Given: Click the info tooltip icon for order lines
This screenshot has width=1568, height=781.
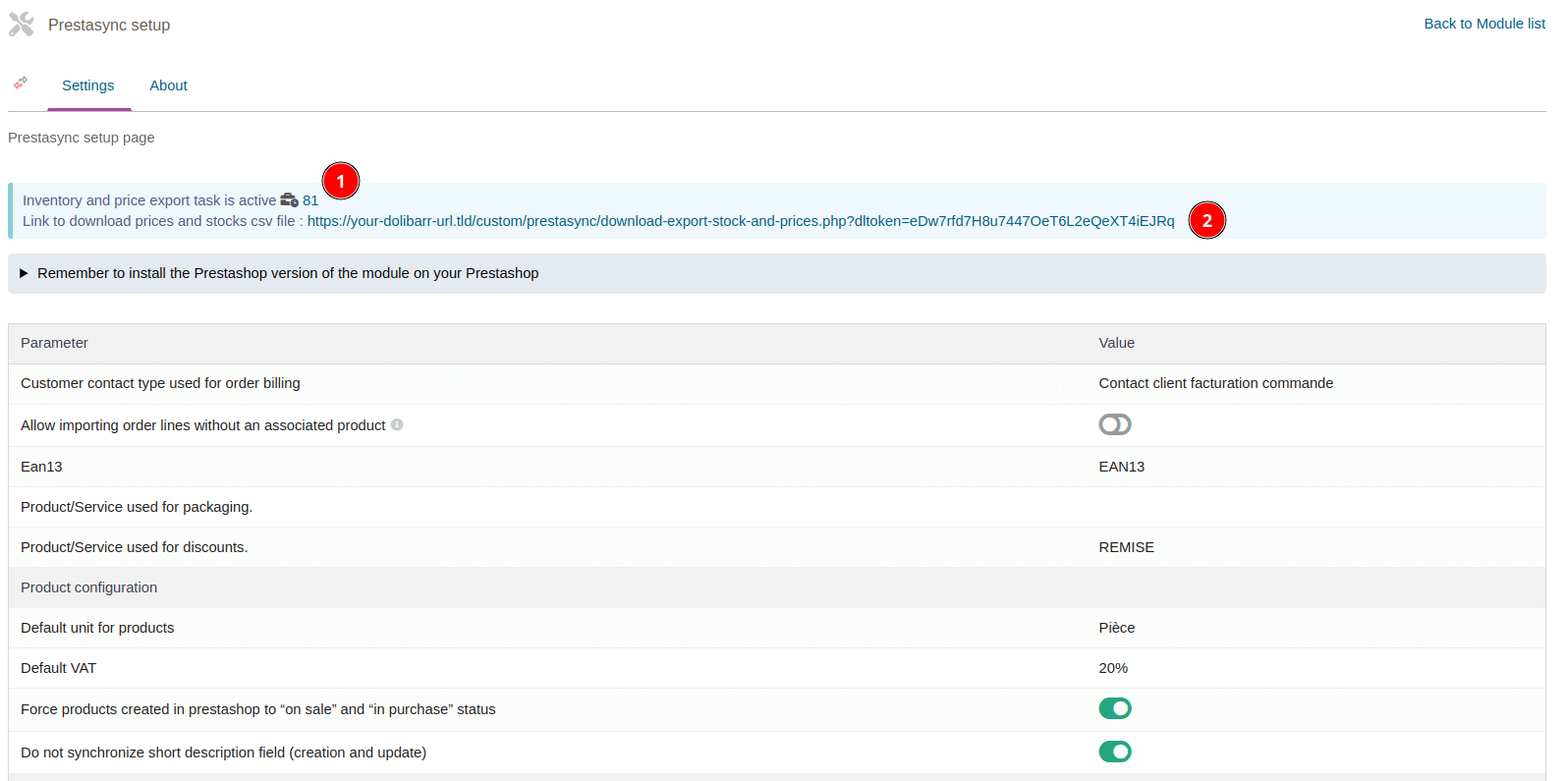Looking at the screenshot, I should click(397, 425).
